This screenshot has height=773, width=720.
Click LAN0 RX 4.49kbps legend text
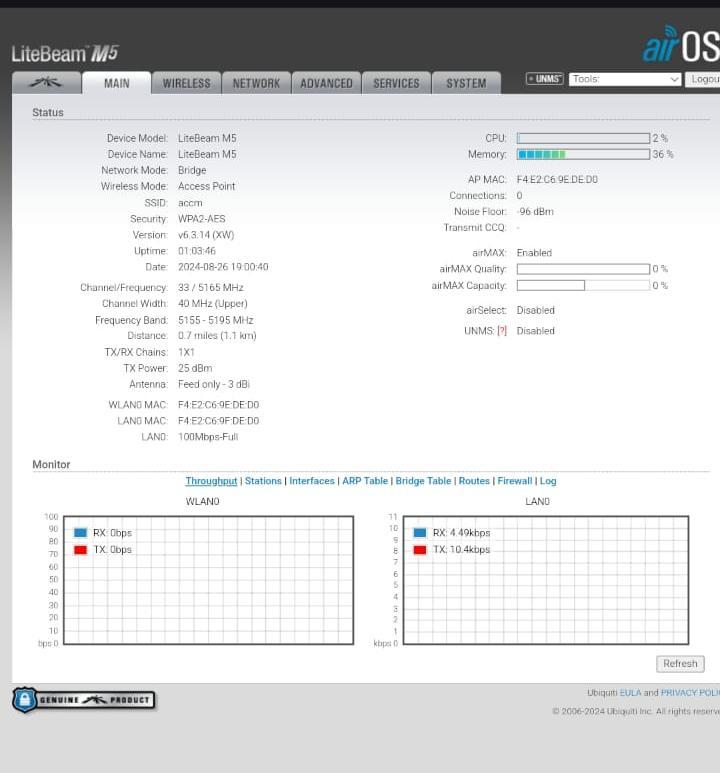click(x=461, y=533)
